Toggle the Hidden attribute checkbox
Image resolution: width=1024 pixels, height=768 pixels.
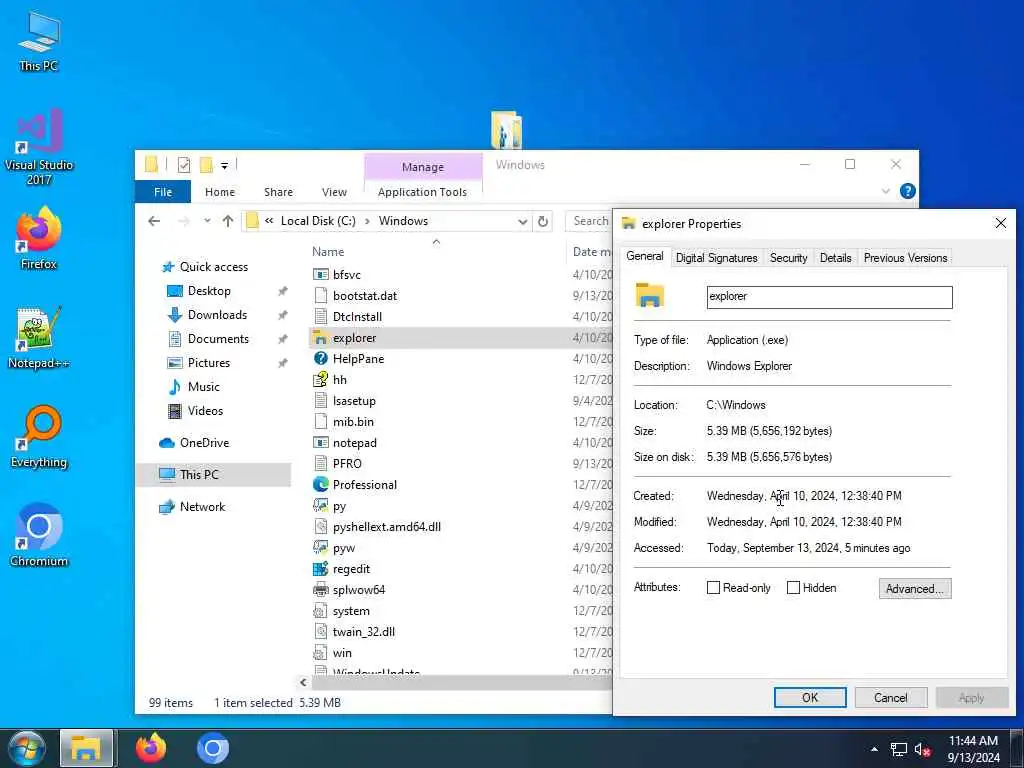793,588
